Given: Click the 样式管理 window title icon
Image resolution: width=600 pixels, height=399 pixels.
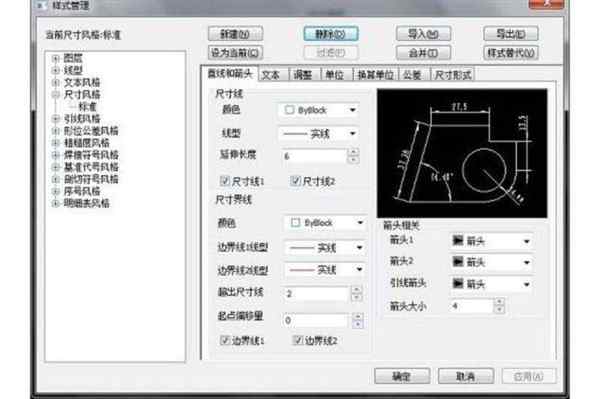Looking at the screenshot, I should 41,5.
